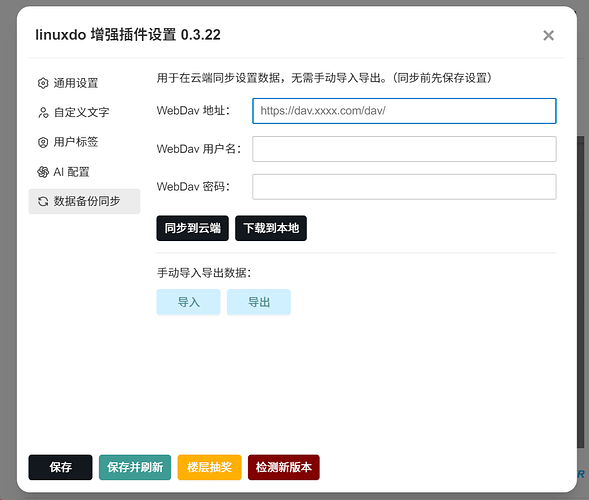Viewport: 589px width, 500px height.
Task: Click the 下载到本地 button
Action: click(271, 228)
